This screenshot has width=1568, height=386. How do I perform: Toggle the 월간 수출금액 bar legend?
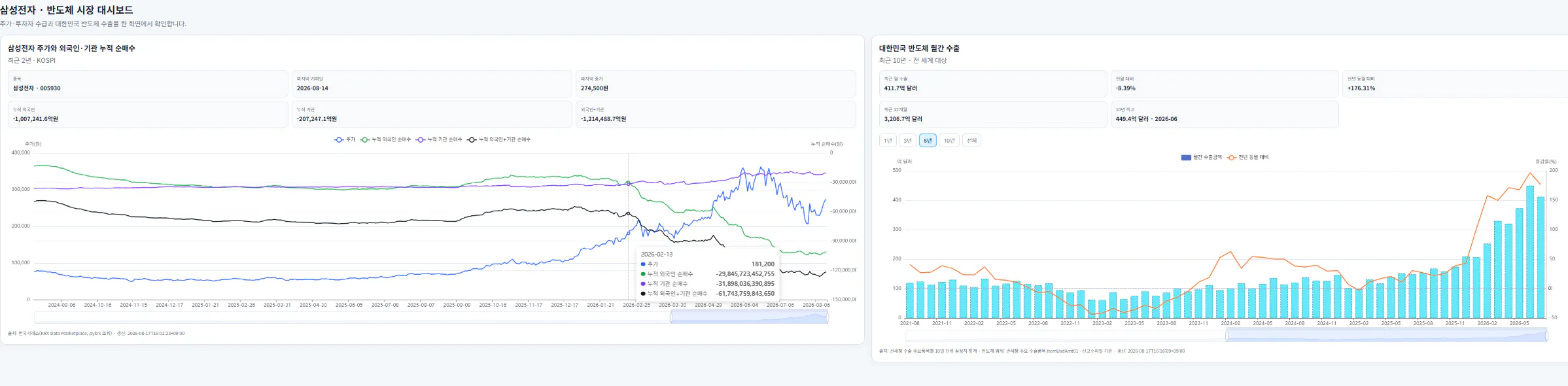pyautogui.click(x=1201, y=157)
